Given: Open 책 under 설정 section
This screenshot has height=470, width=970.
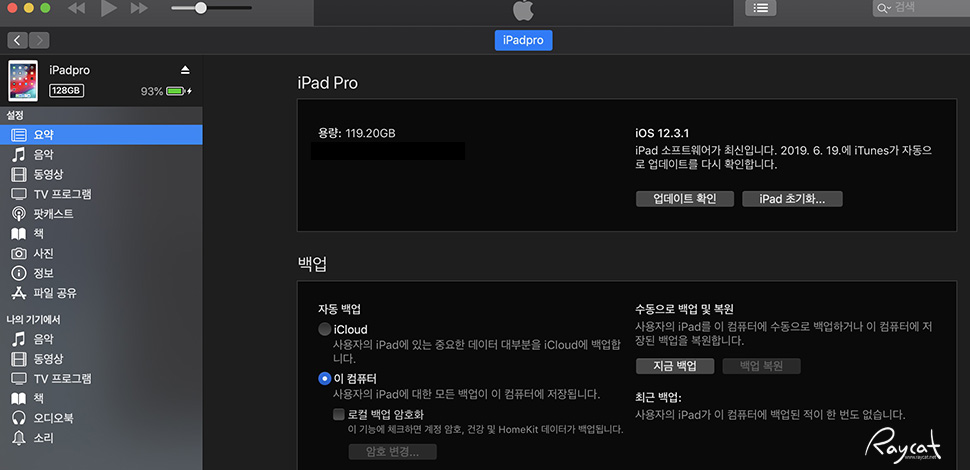Looking at the screenshot, I should coord(101,234).
